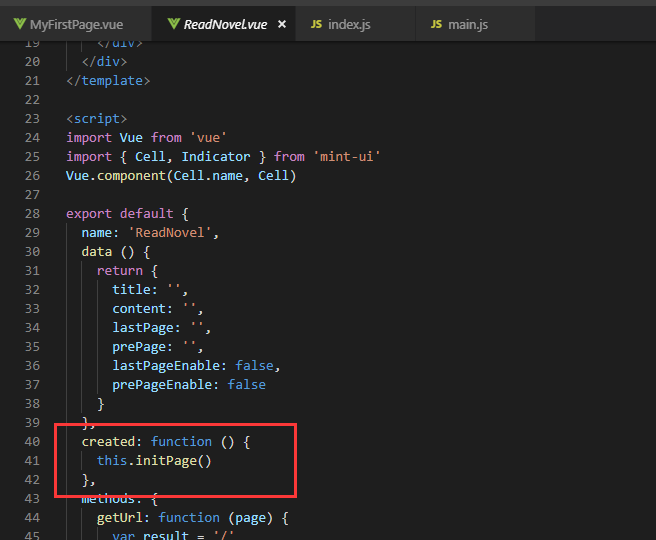This screenshot has height=540, width=656.
Task: Click the JS icon on main.js tab
Action: pyautogui.click(x=436, y=24)
